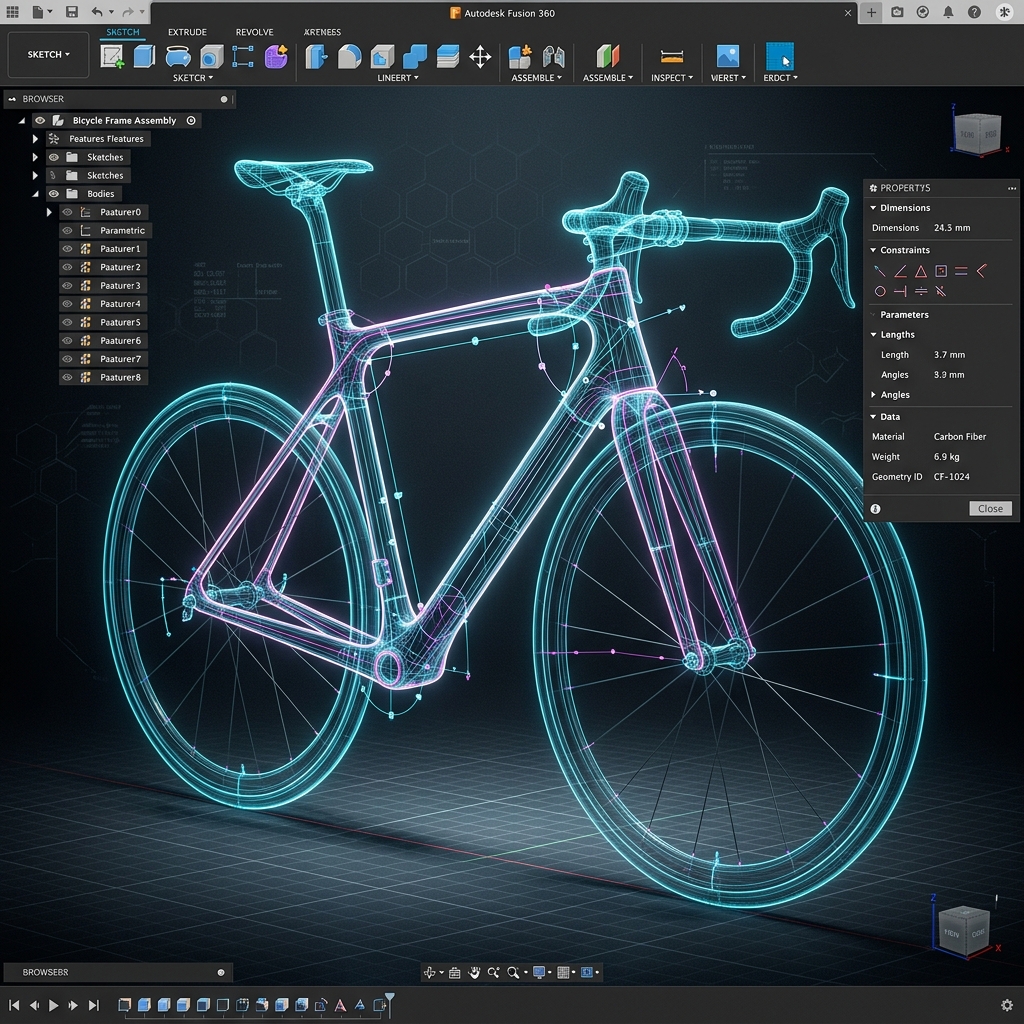This screenshot has width=1024, height=1024.
Task: Click the orange ruler Measure icon
Action: pyautogui.click(x=671, y=57)
